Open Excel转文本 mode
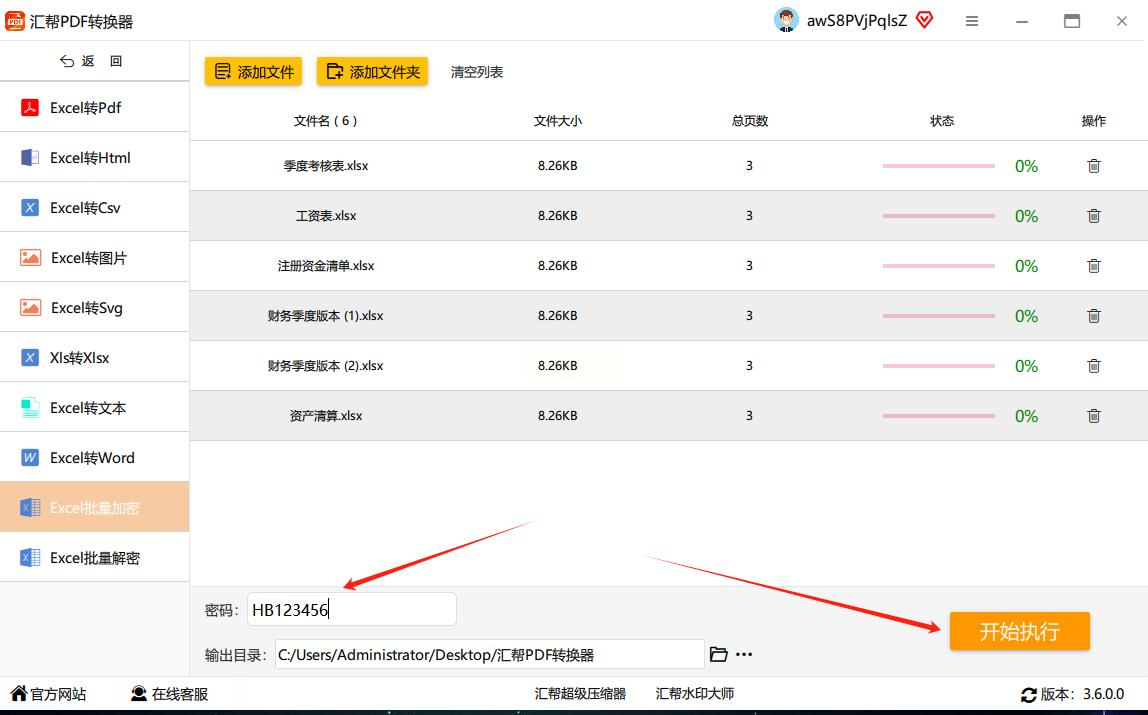 tap(94, 408)
